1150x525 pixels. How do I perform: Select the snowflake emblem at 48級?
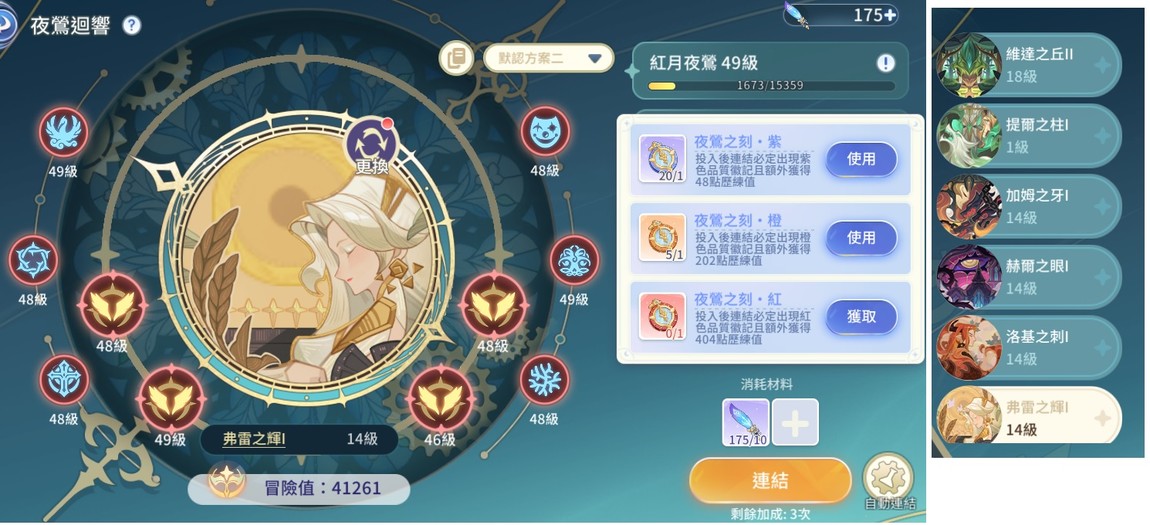coord(544,380)
